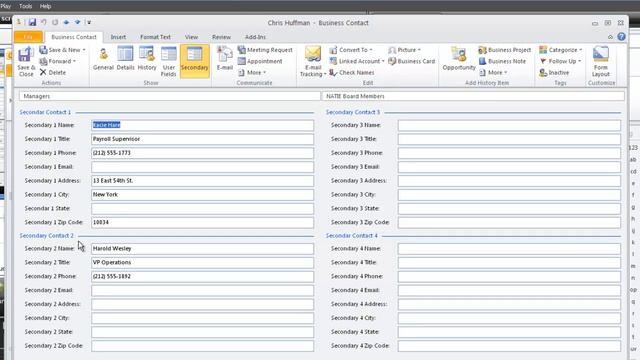Click the Secondary 1 City field
The width and height of the screenshot is (640, 360).
(x=202, y=194)
